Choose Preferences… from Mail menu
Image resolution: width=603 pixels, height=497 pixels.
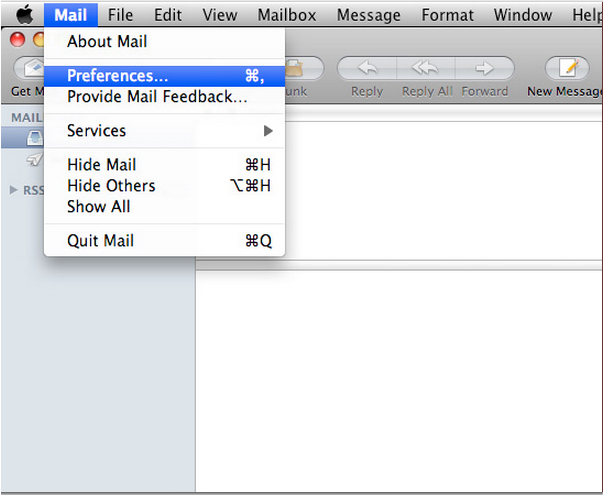[165, 76]
